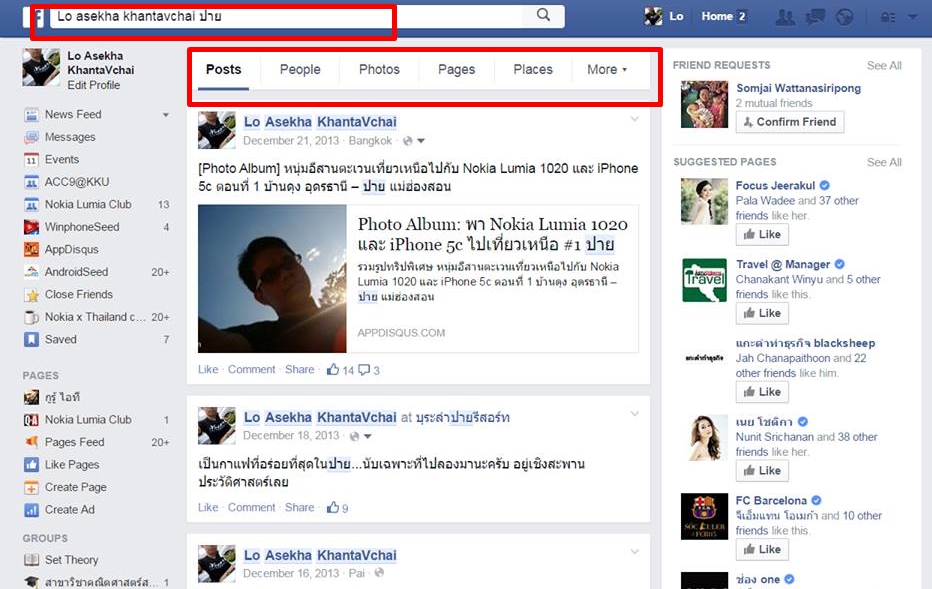
Task: Open options chevron on December 18 post
Action: [x=634, y=414]
